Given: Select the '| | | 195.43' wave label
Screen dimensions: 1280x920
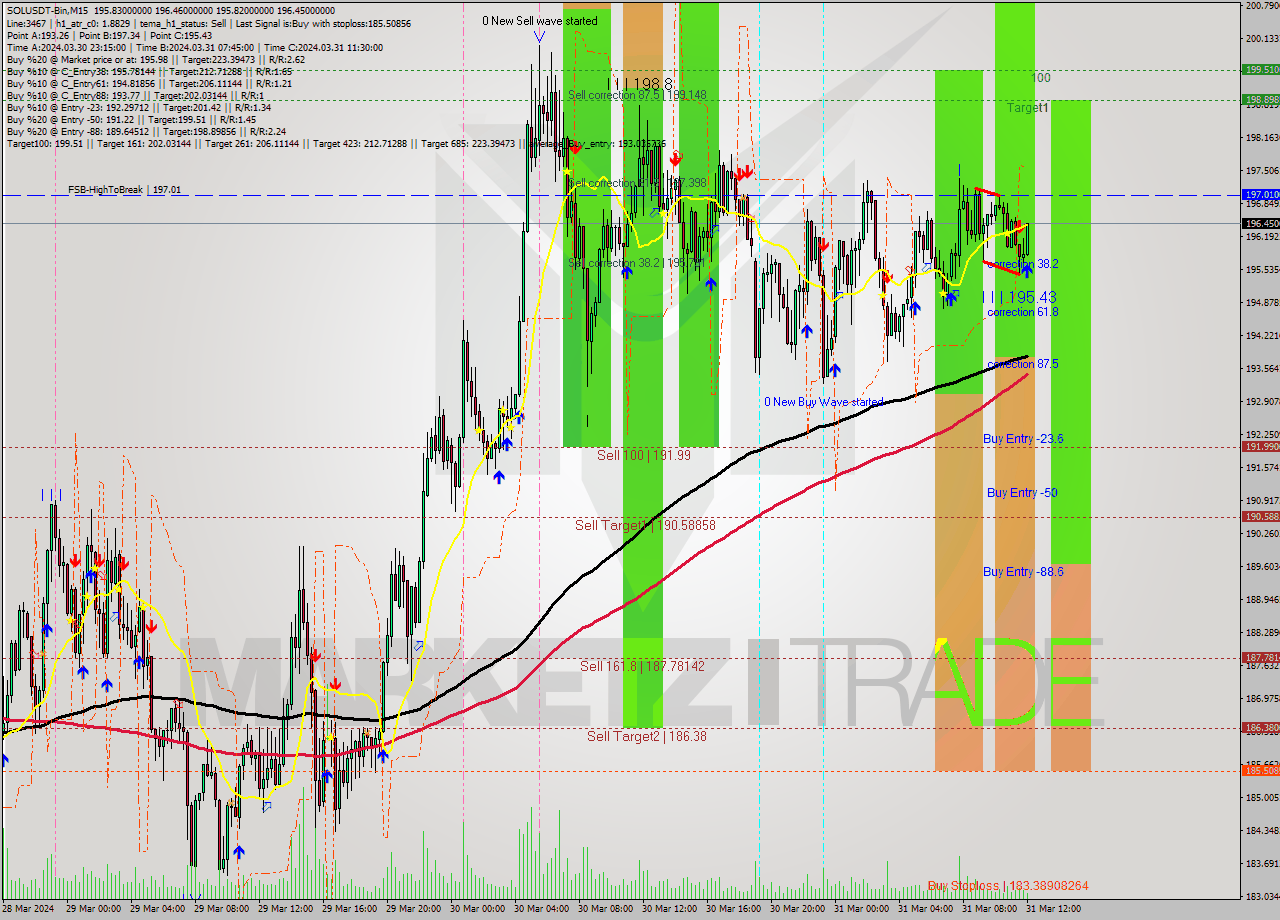Looking at the screenshot, I should tap(1019, 297).
